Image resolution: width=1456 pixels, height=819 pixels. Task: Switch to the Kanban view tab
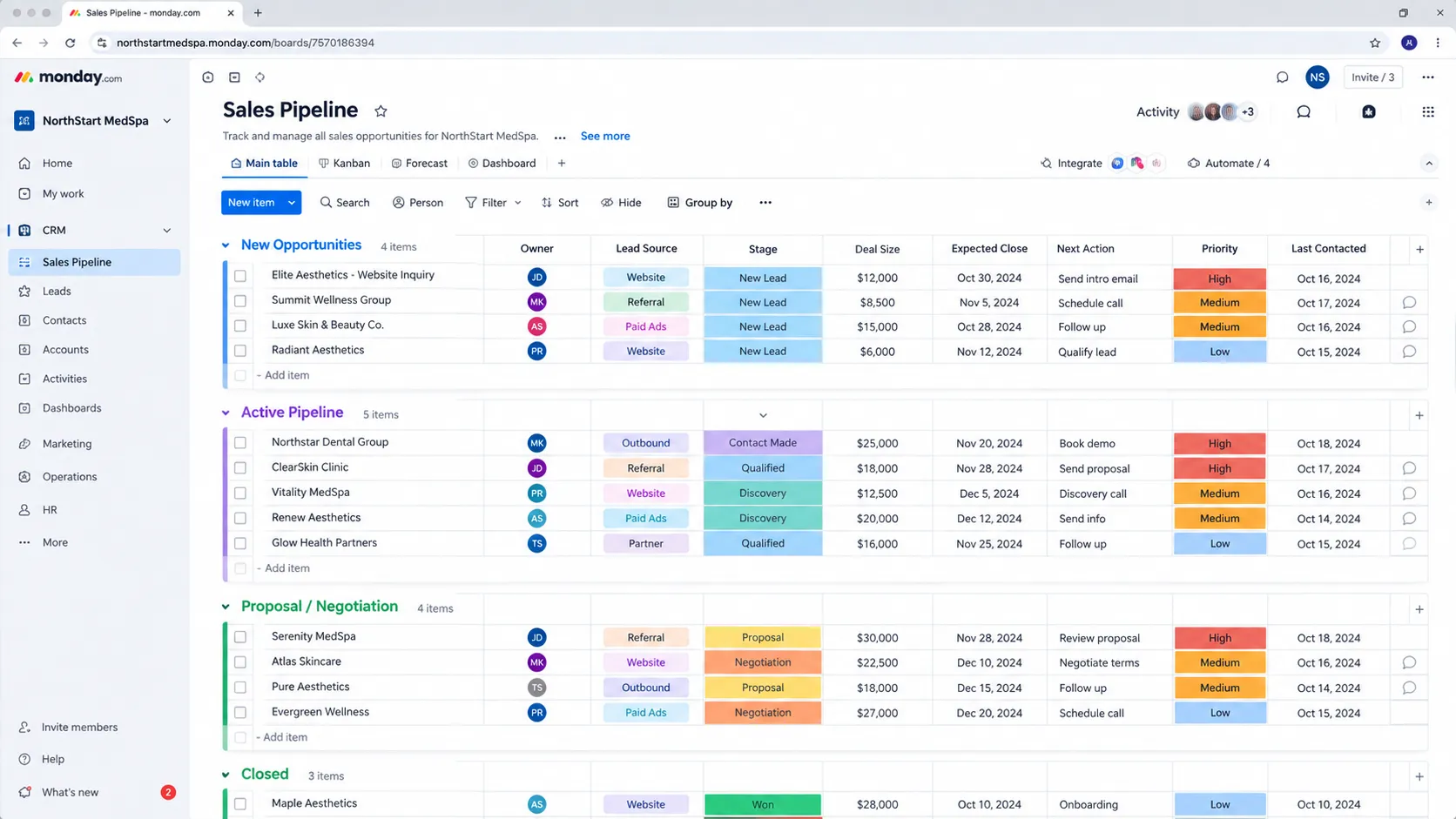click(x=344, y=164)
